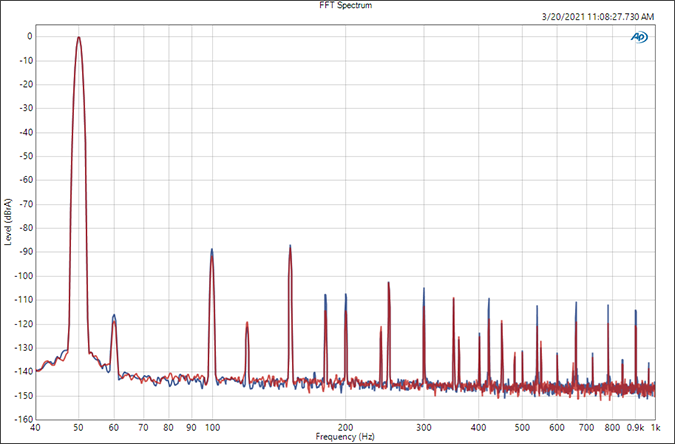Viewport: 675px width, 444px height.
Task: Click the -140 level axis tick label
Action: [x=24, y=371]
